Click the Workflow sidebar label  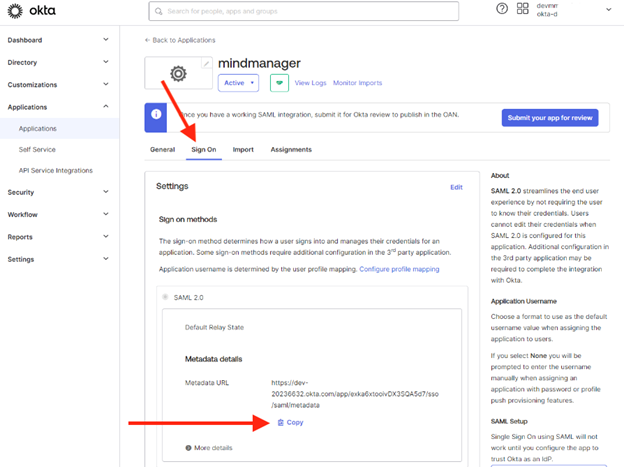(x=22, y=215)
